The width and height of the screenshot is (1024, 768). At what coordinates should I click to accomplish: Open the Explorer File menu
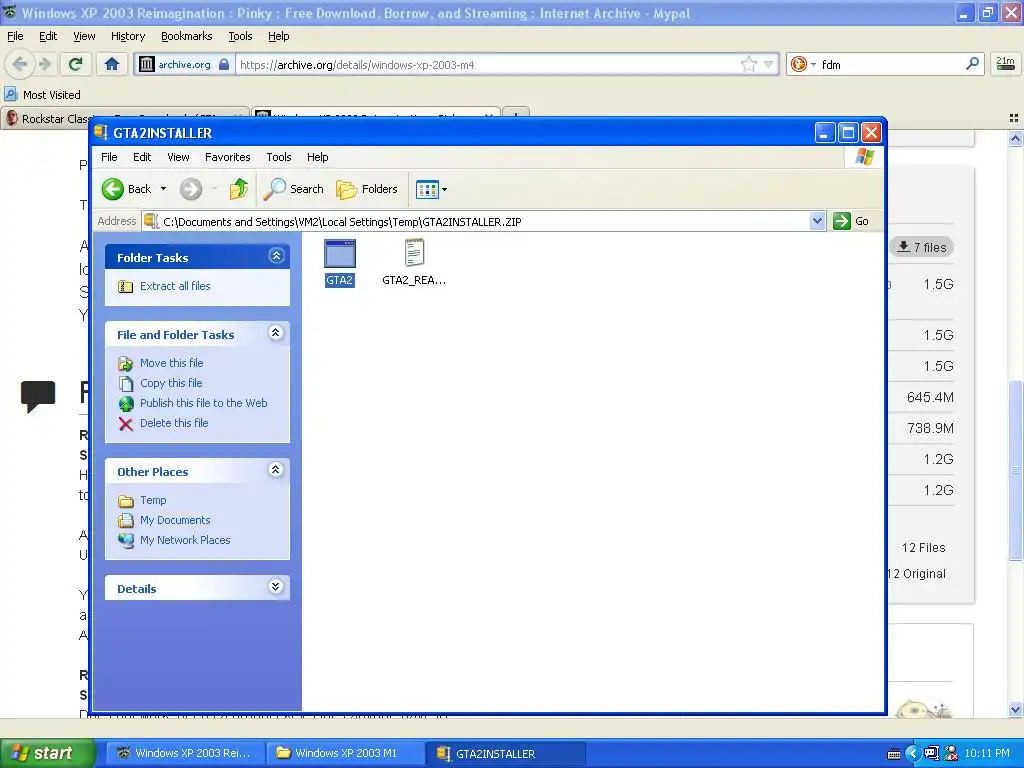pyautogui.click(x=109, y=157)
